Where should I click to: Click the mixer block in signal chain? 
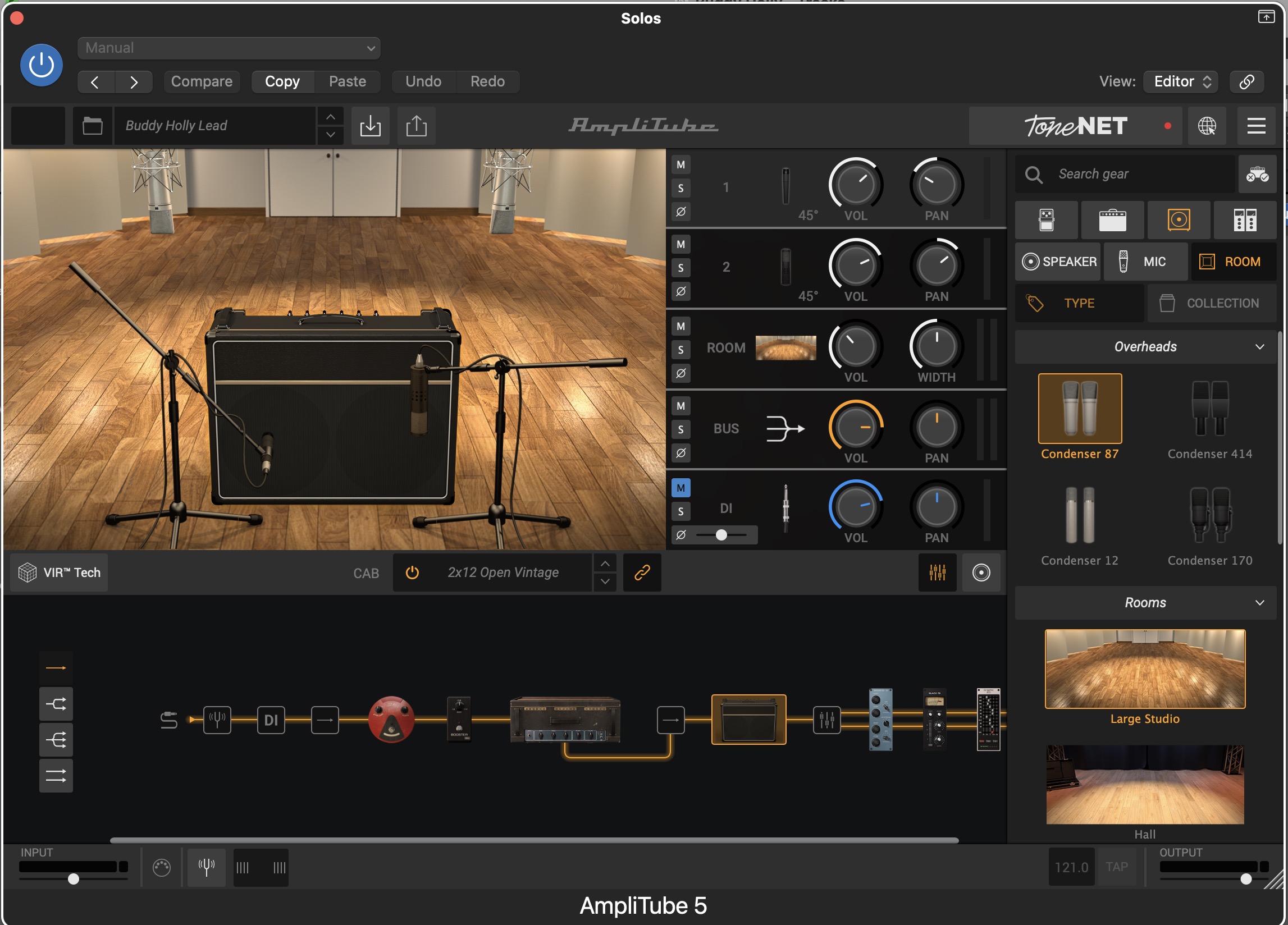(826, 720)
